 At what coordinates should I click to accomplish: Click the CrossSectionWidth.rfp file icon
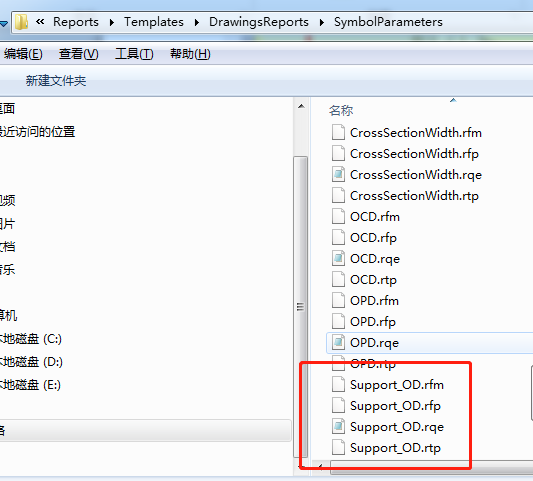click(338, 154)
